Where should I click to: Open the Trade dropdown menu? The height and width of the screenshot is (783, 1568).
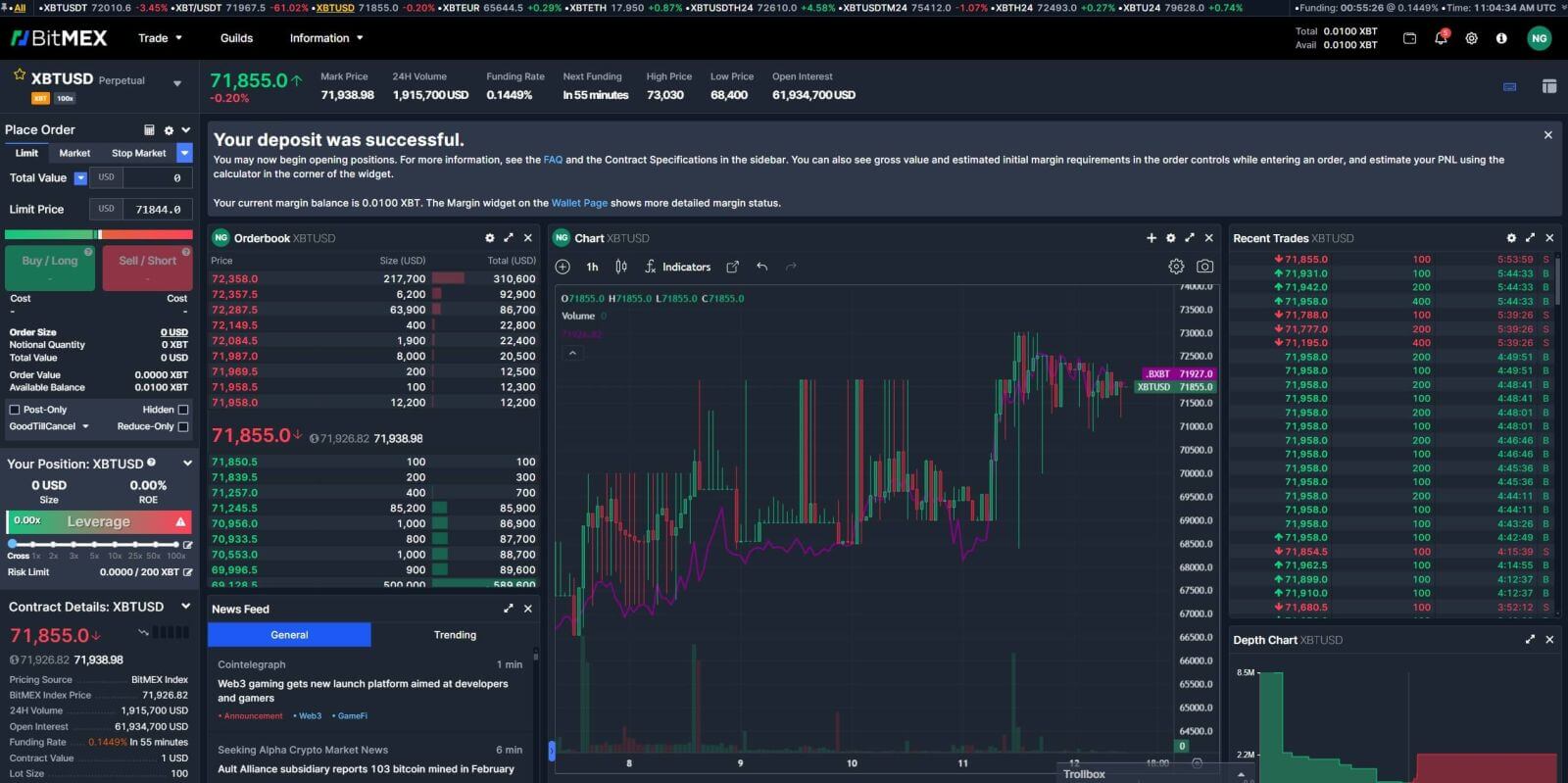(x=160, y=38)
